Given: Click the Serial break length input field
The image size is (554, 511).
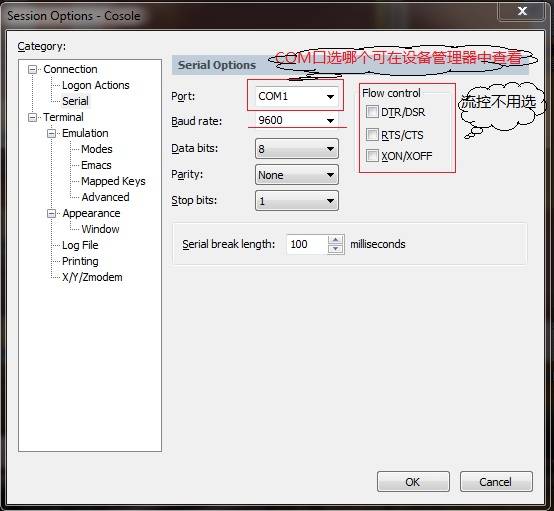Looking at the screenshot, I should (x=307, y=244).
